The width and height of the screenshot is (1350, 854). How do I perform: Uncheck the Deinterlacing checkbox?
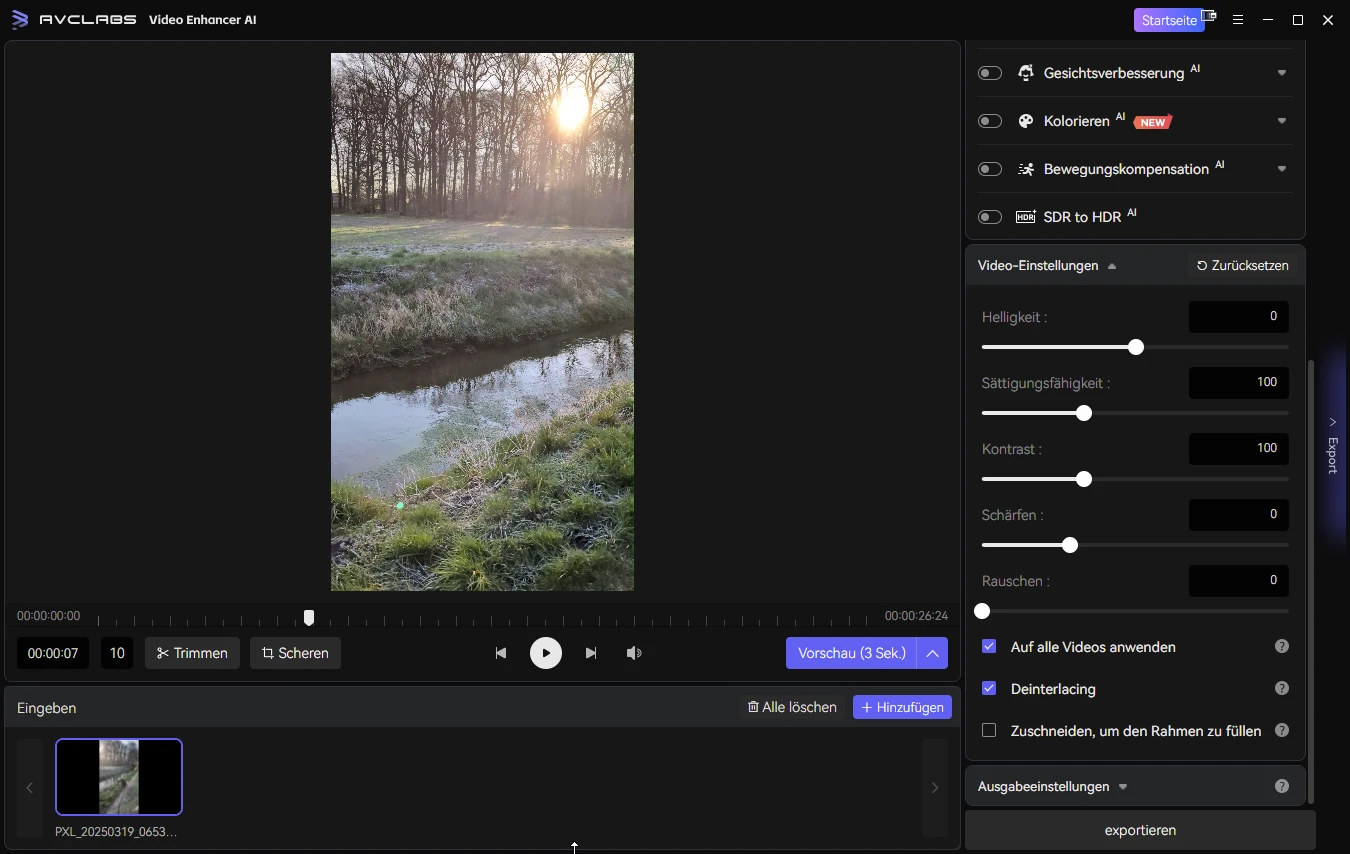pyautogui.click(x=989, y=688)
